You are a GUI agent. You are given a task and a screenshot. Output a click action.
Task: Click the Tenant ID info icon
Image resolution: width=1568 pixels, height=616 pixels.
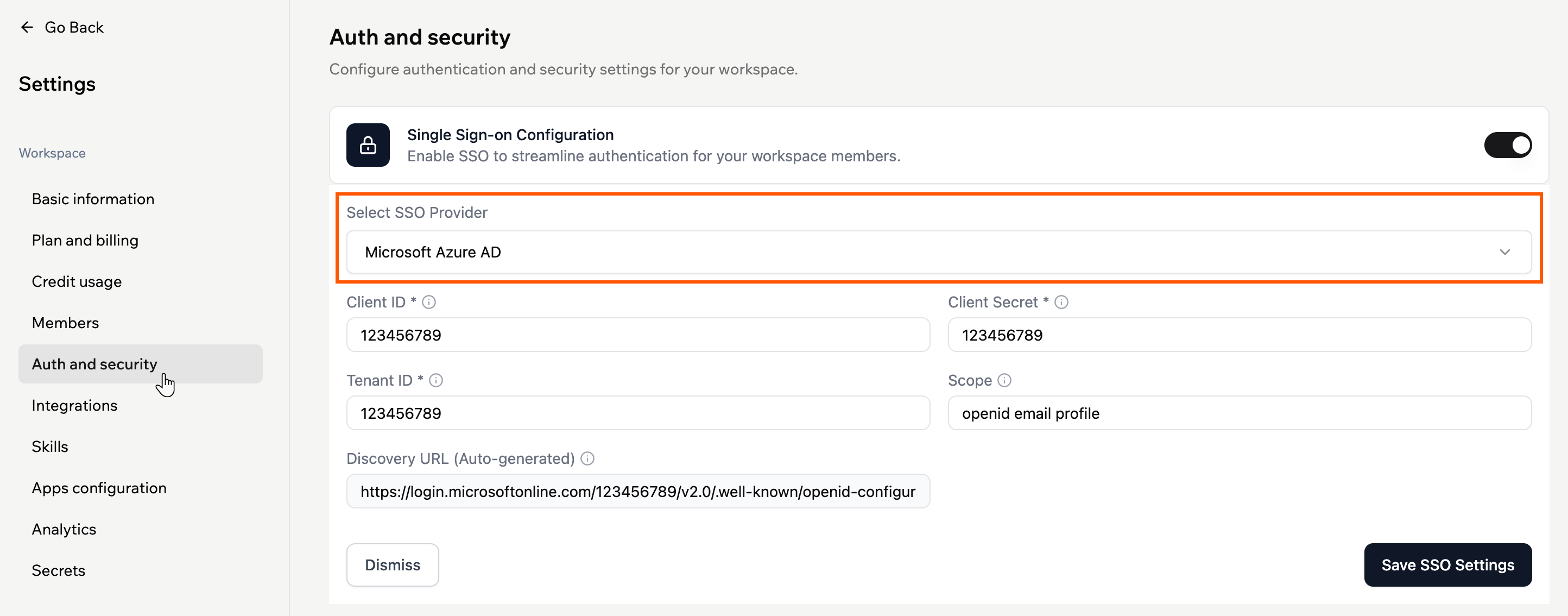point(436,380)
